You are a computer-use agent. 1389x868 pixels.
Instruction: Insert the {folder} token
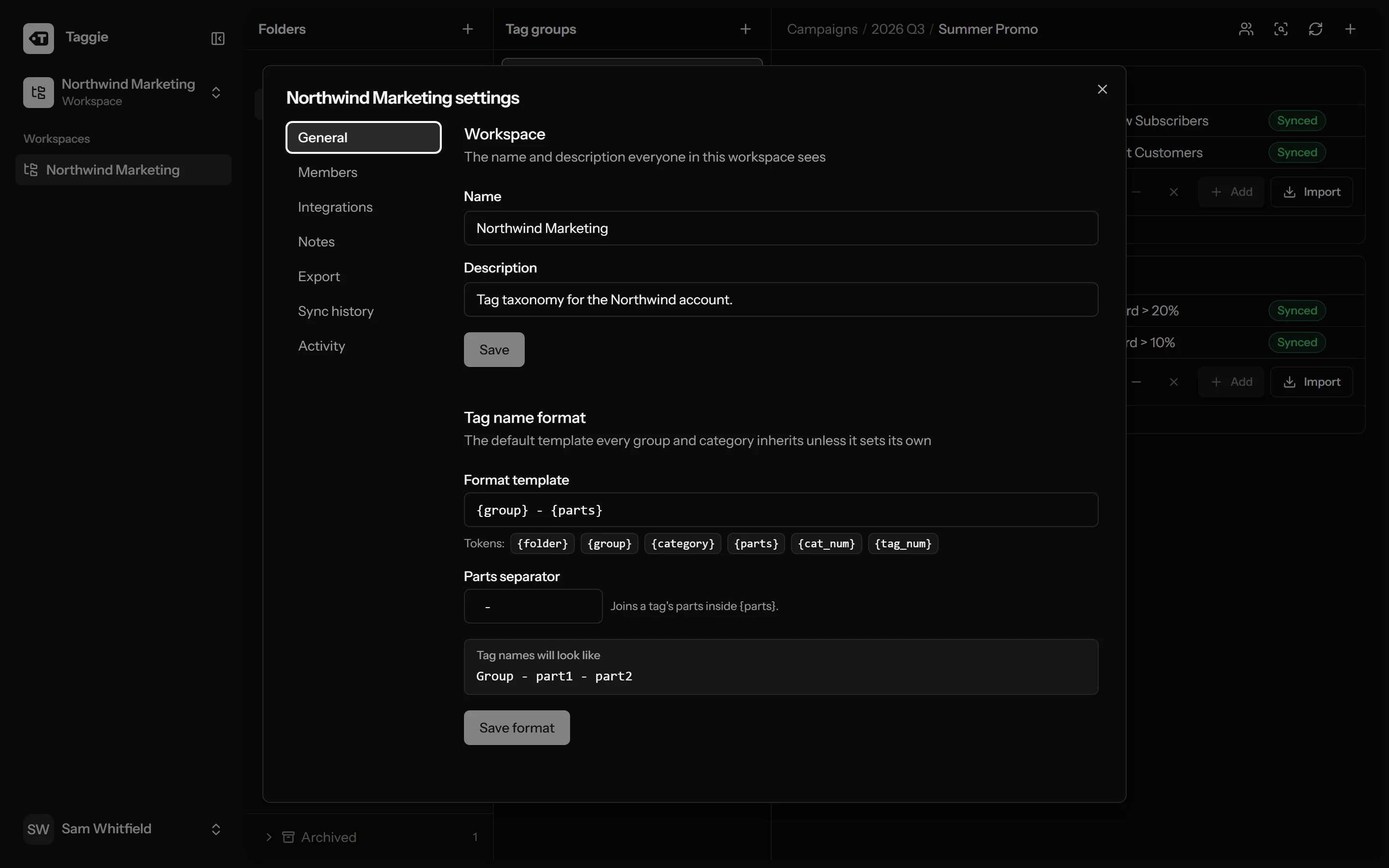(542, 543)
